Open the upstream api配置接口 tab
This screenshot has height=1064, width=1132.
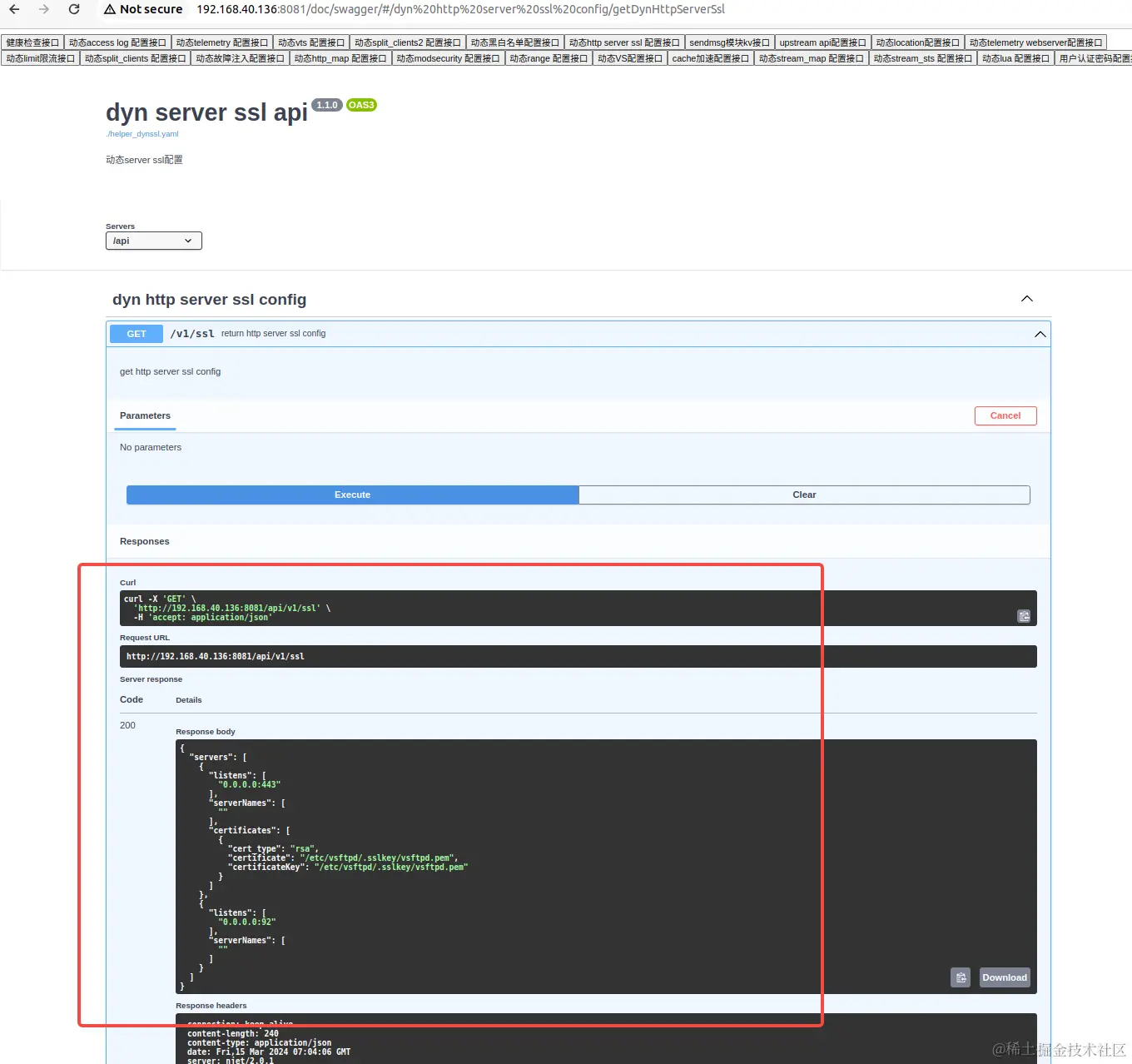pyautogui.click(x=822, y=42)
